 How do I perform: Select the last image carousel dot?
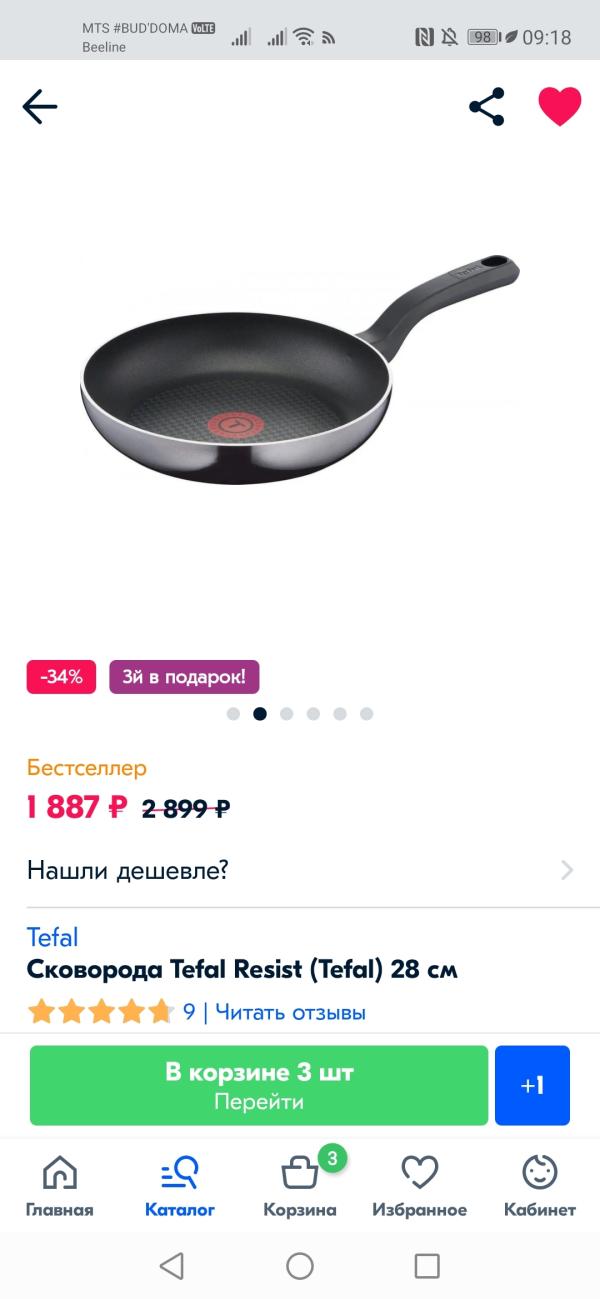click(x=367, y=714)
